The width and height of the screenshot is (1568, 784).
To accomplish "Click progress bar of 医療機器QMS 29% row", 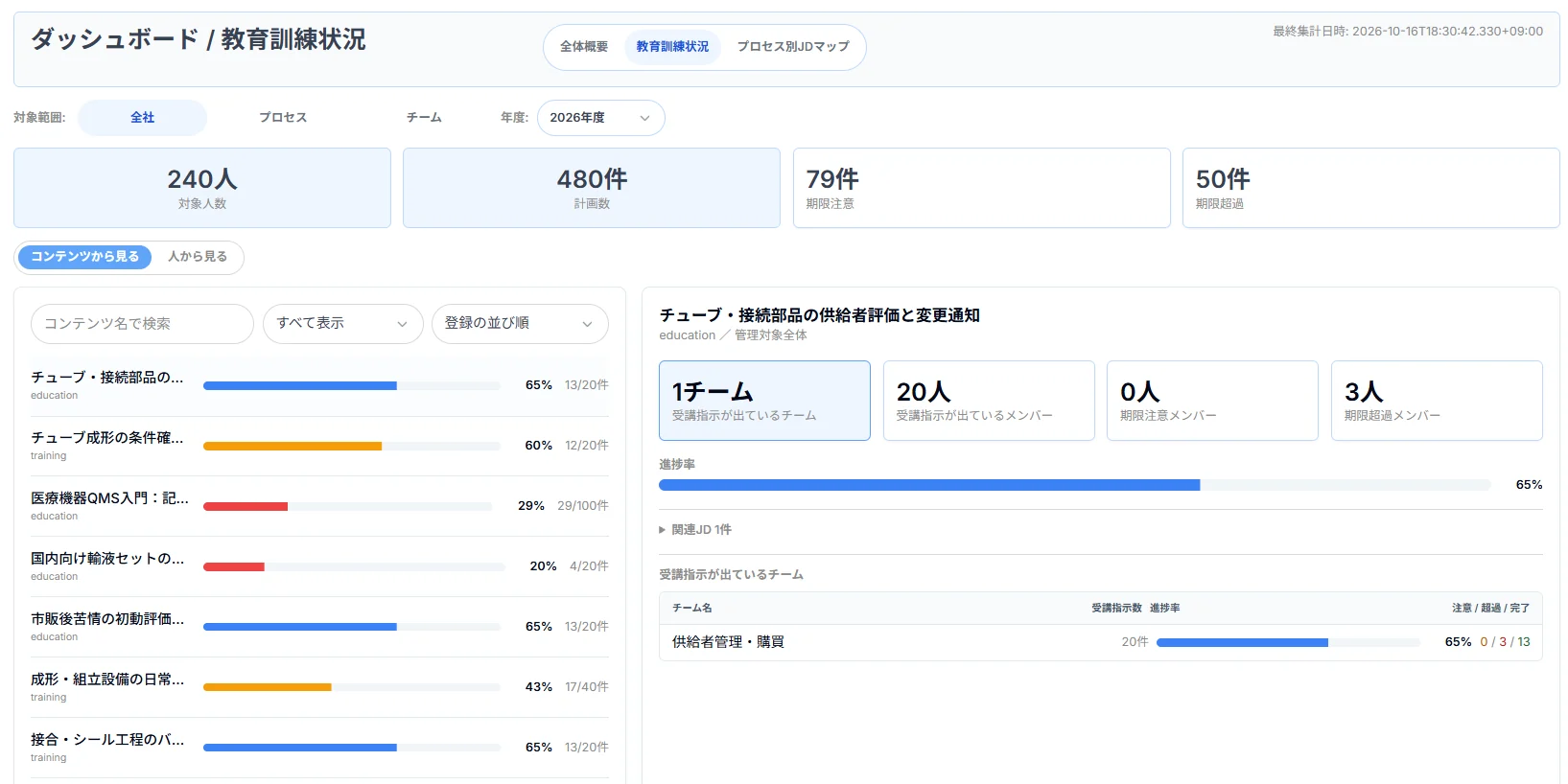I will [x=347, y=506].
